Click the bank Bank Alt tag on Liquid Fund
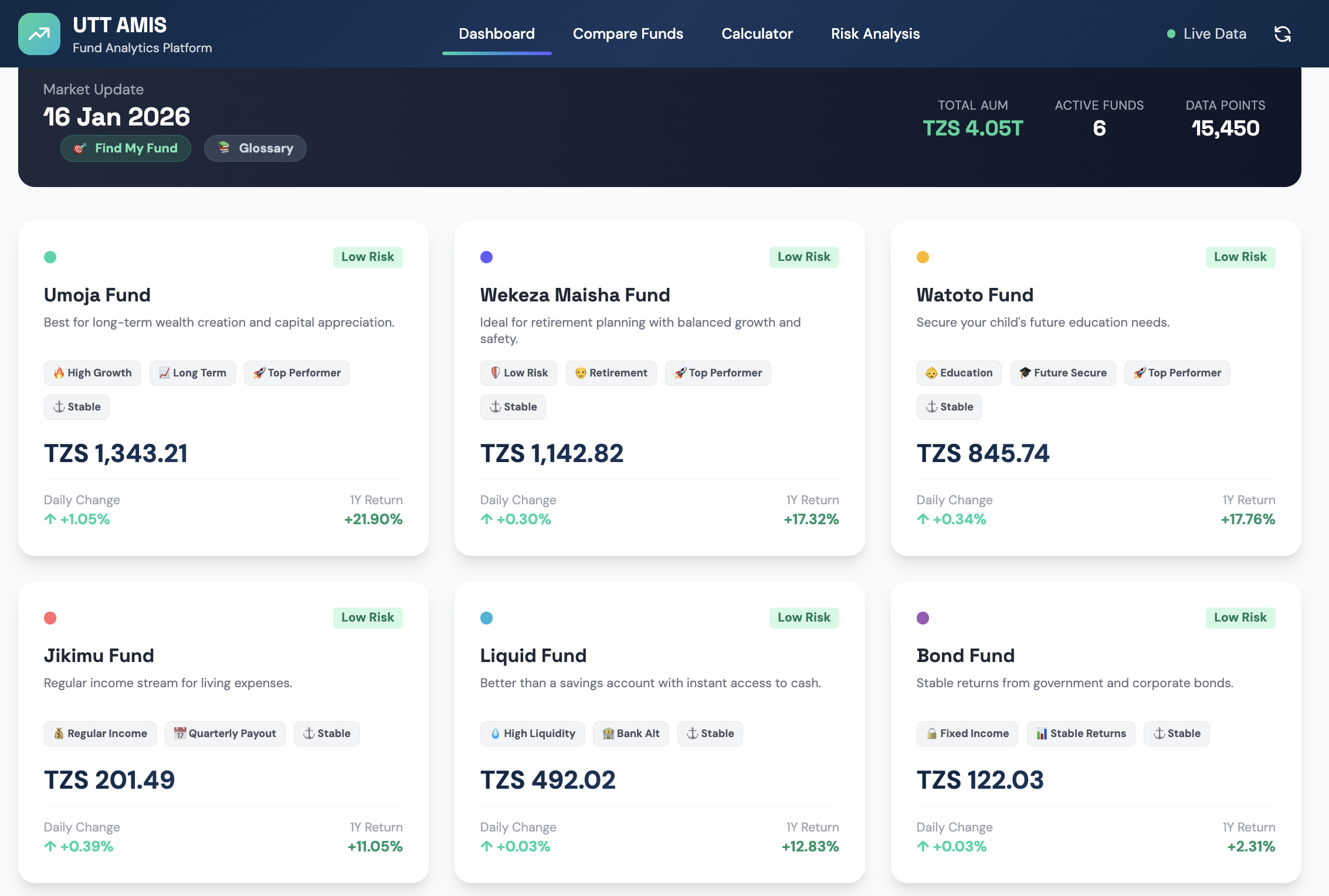This screenshot has width=1329, height=896. tap(630, 734)
